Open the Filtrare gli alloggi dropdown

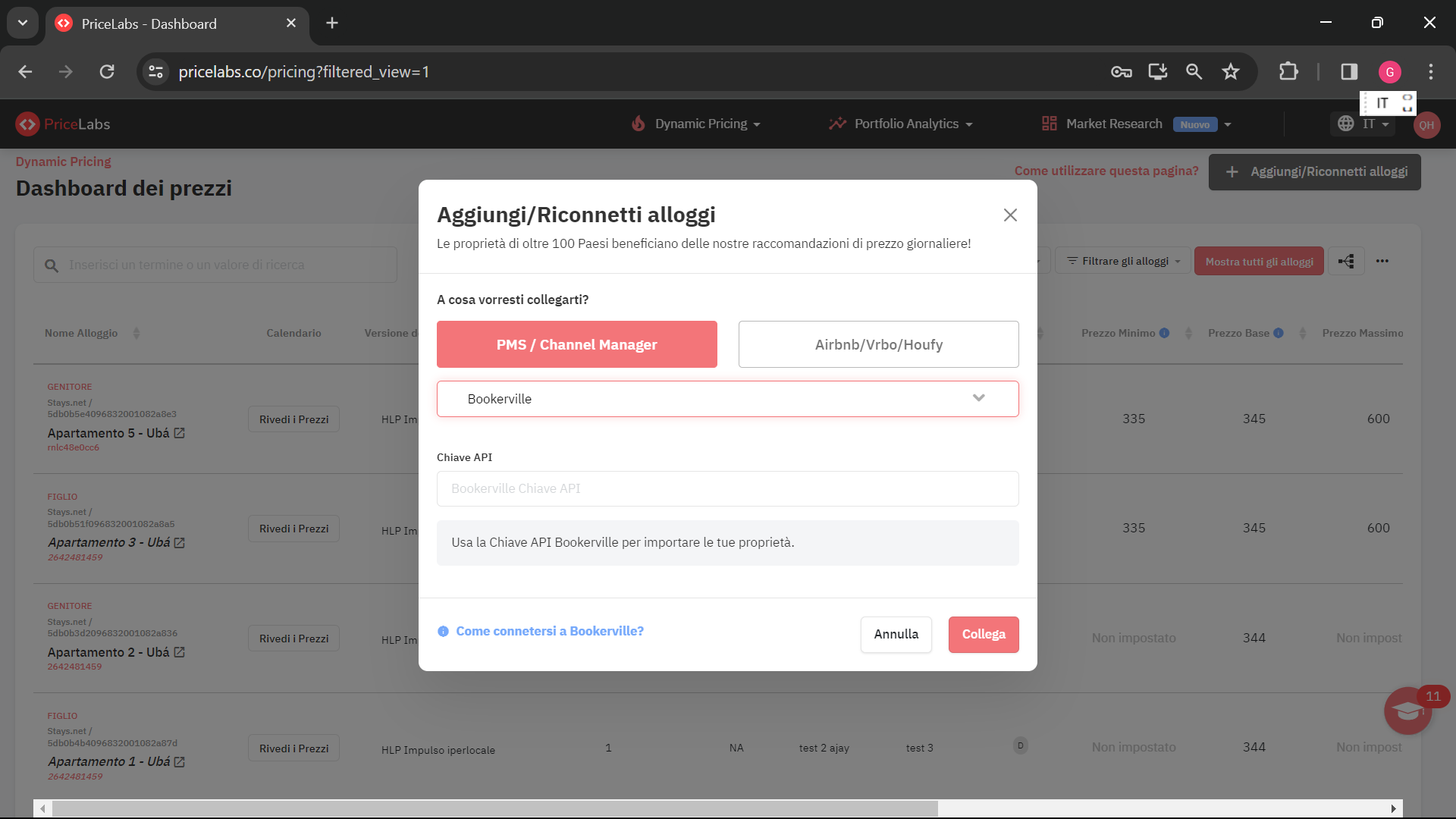click(1124, 261)
